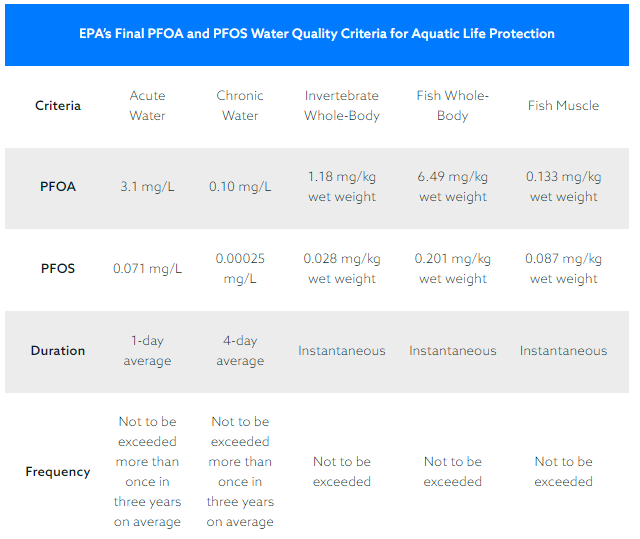
Task: Select the PFOA row label
Action: (58, 187)
